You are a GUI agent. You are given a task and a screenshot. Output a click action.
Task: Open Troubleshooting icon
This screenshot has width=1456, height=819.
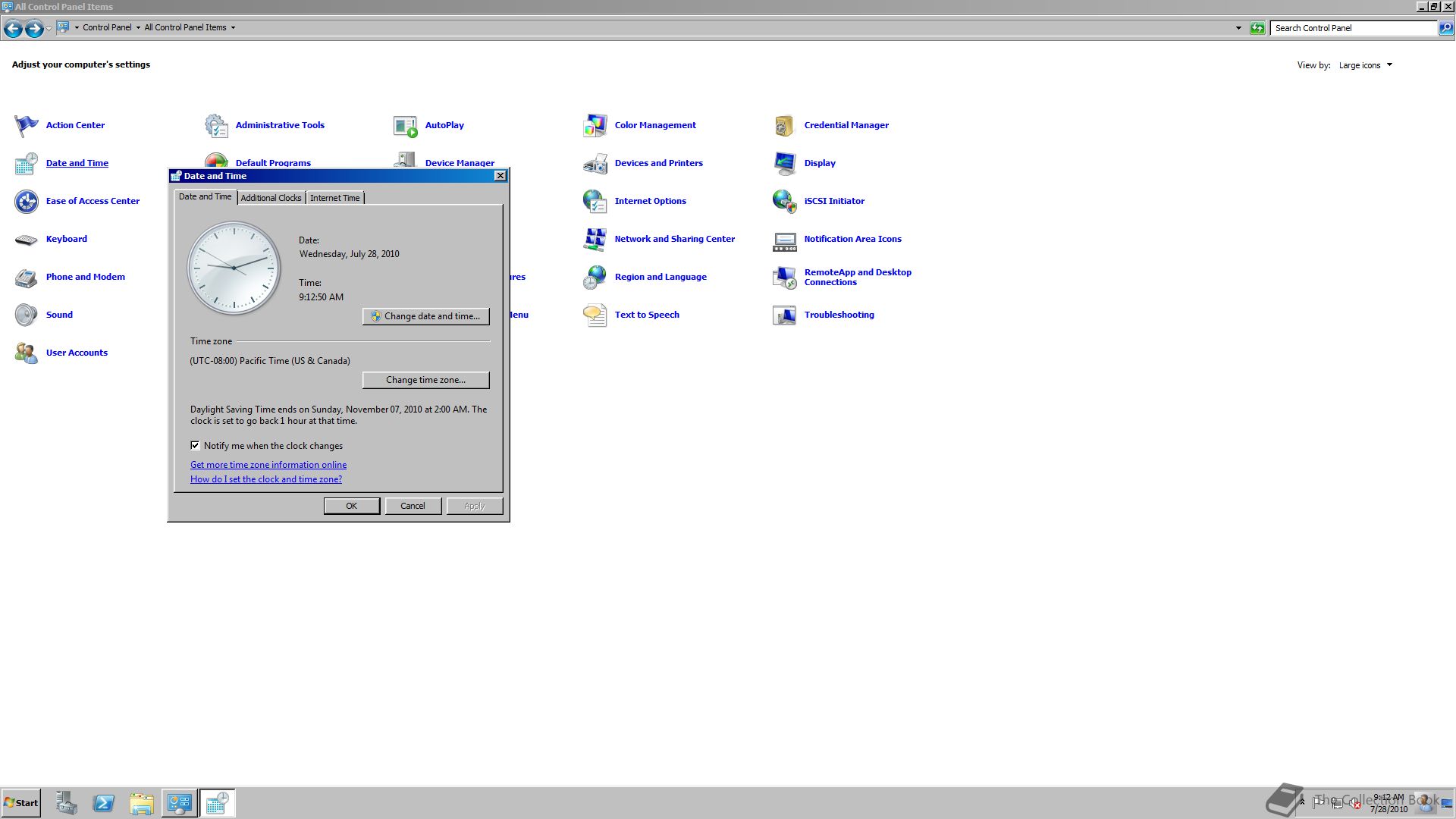(785, 315)
